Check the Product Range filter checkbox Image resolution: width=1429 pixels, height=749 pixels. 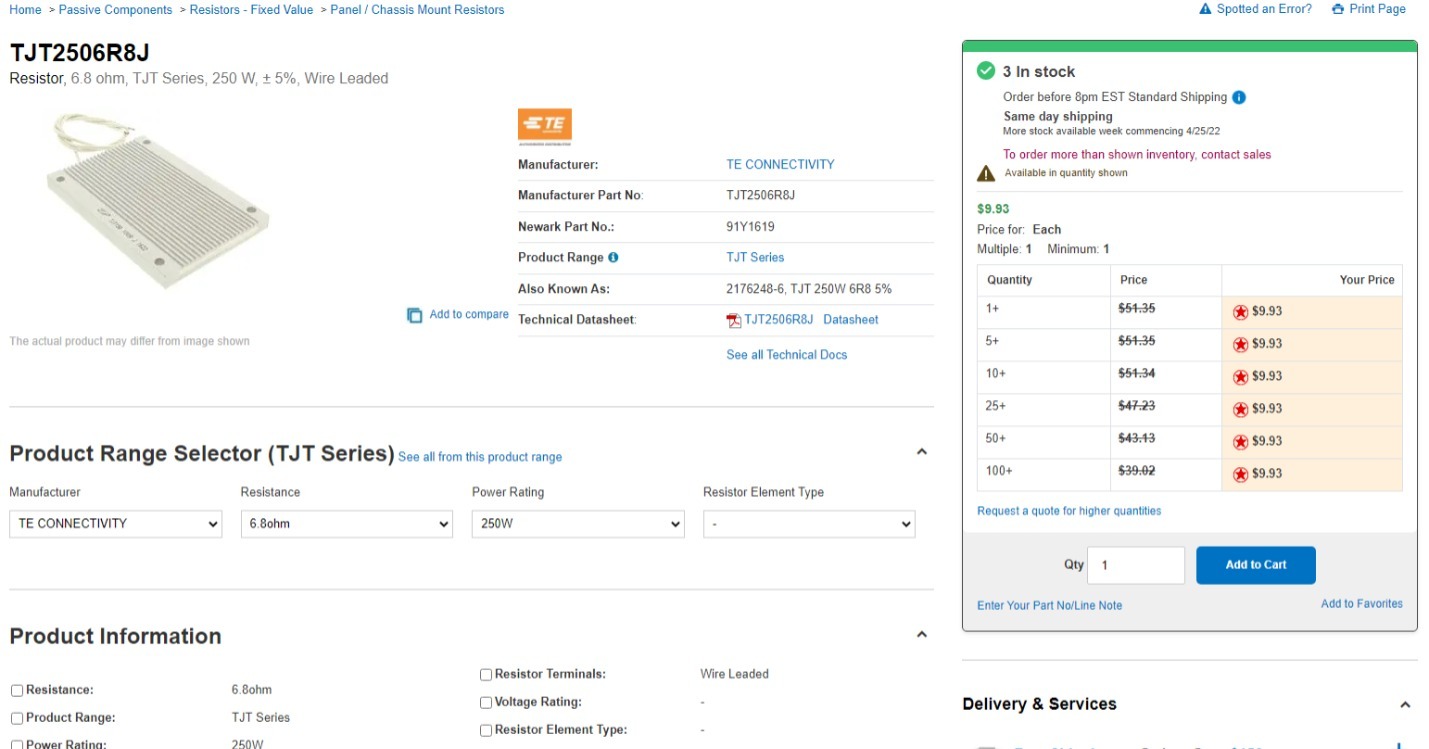17,718
